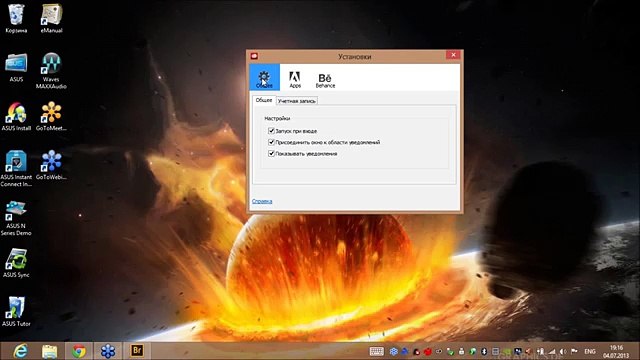Toggle Присоединить окно к области уведомлений checkbox
Viewport: 640px width, 360px height.
[271, 142]
